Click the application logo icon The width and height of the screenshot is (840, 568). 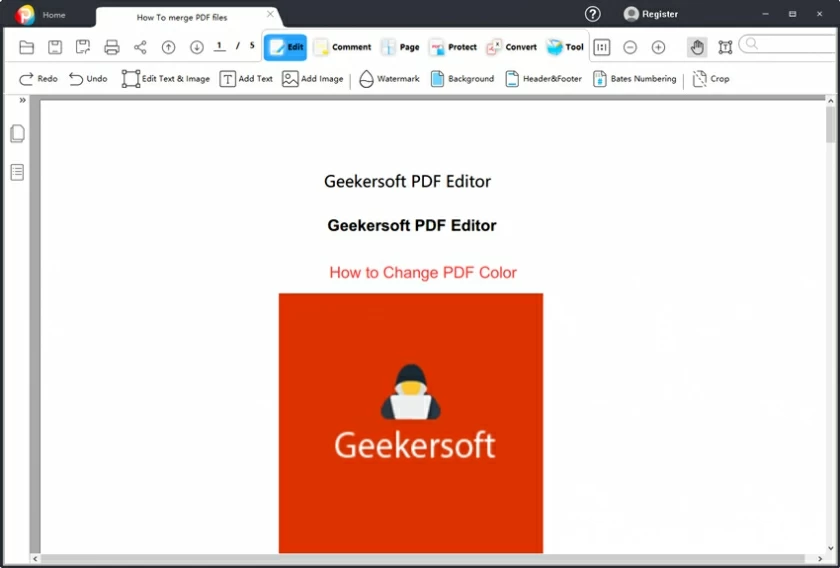tap(25, 15)
